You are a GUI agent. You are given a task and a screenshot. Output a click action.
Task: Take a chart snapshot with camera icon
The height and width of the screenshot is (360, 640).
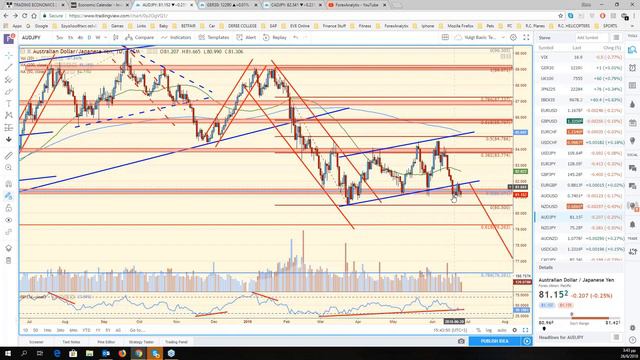[461, 341]
